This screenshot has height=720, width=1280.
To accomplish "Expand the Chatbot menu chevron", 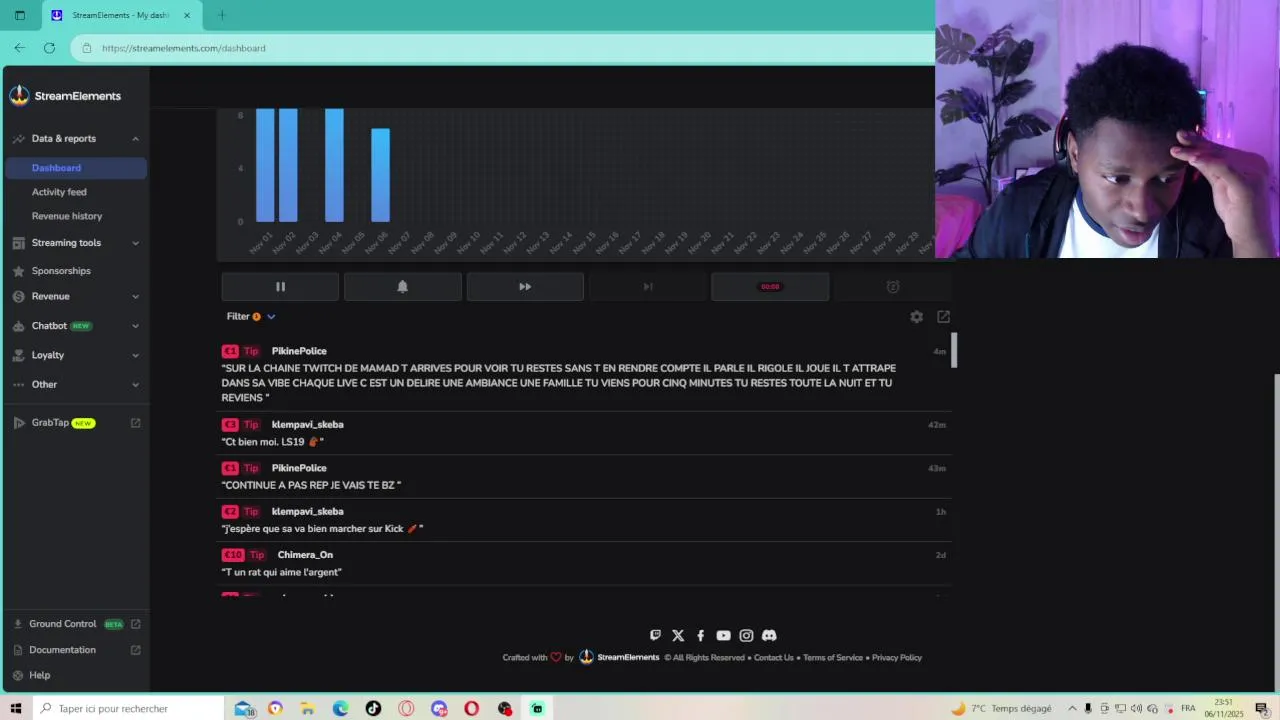I will (x=135, y=326).
